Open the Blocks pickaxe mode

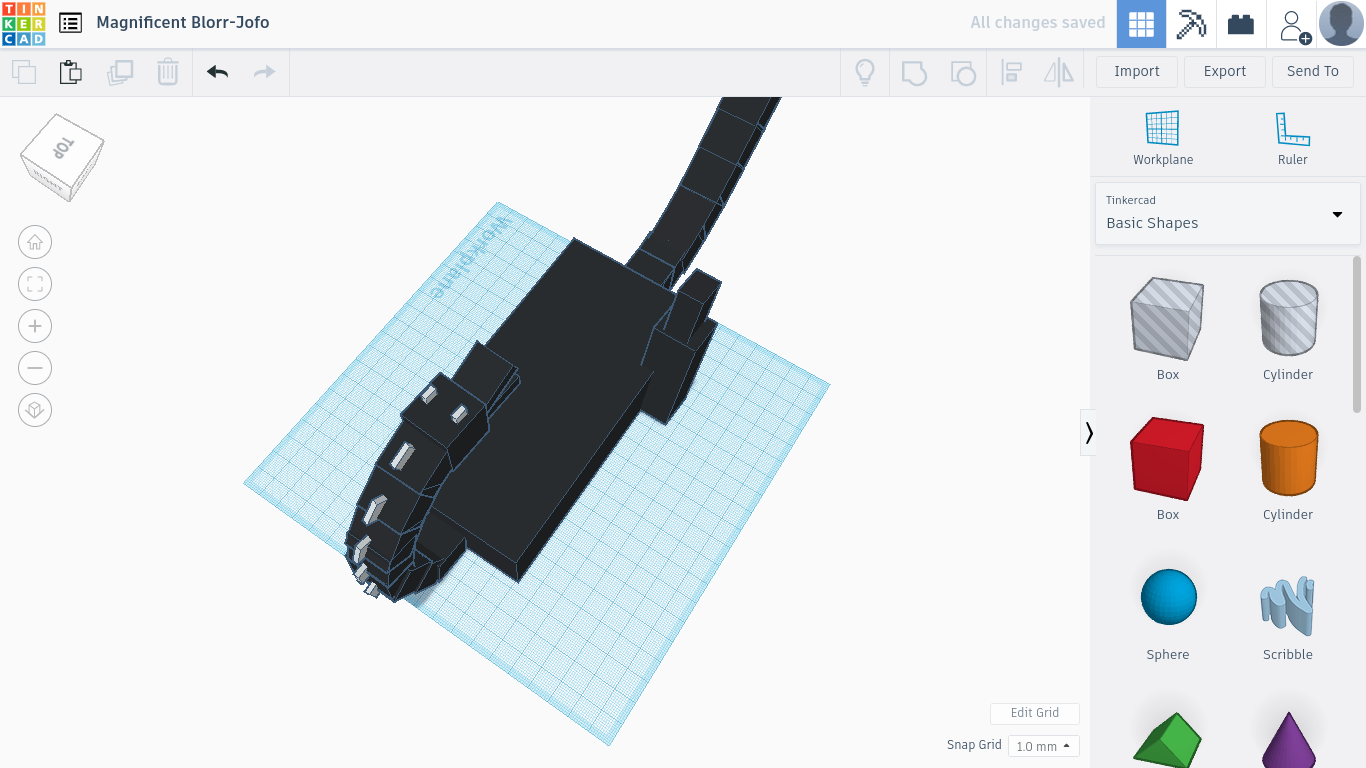point(1191,24)
